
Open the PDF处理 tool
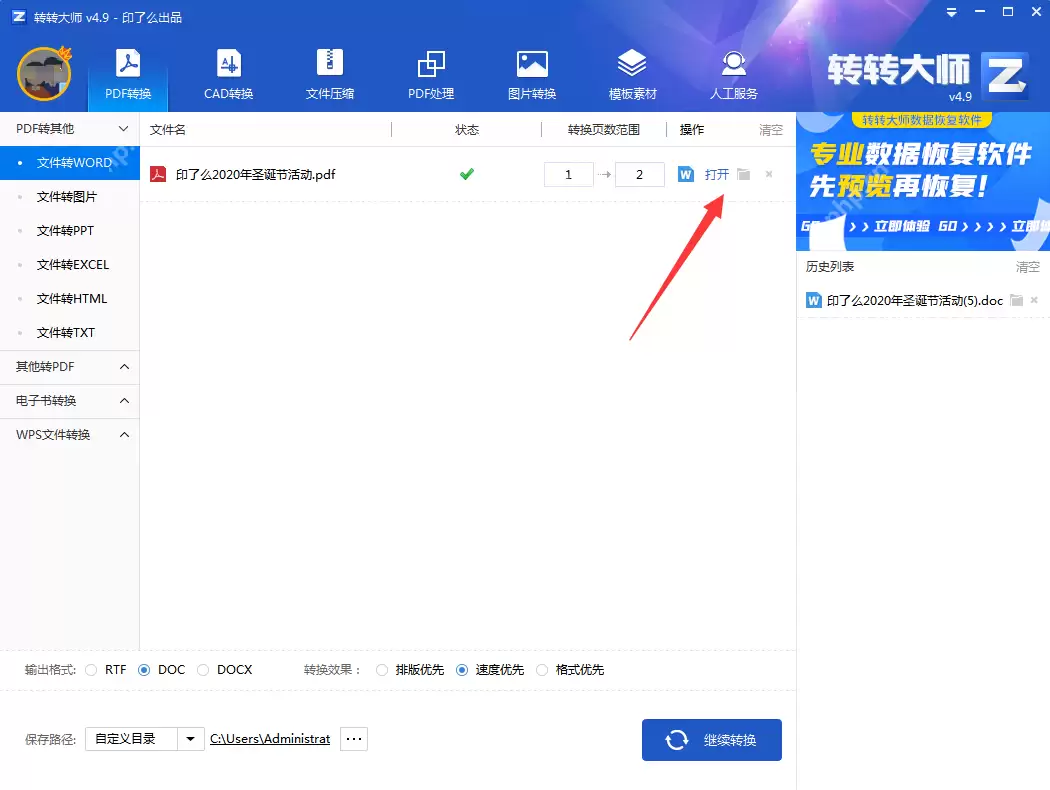(430, 75)
